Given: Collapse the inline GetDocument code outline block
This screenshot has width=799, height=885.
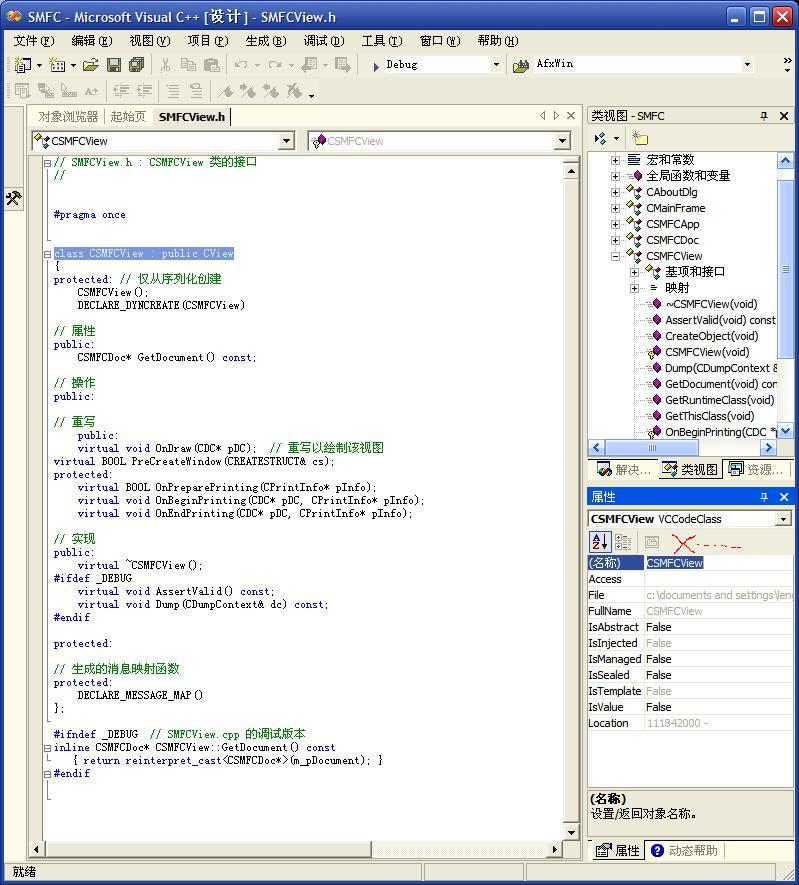Looking at the screenshot, I should [x=47, y=748].
